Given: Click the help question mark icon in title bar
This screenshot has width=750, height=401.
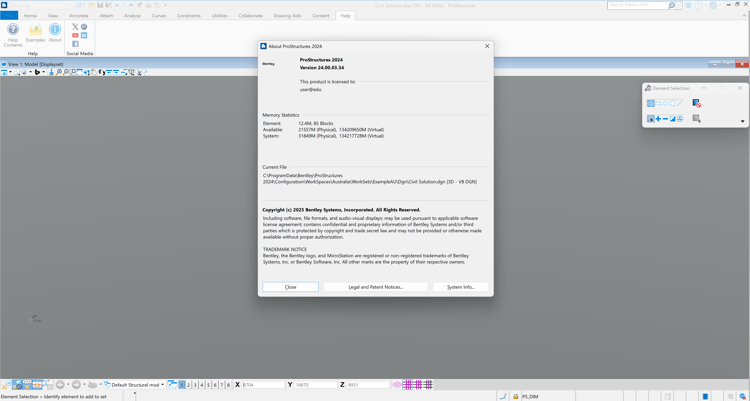Looking at the screenshot, I should click(699, 5).
